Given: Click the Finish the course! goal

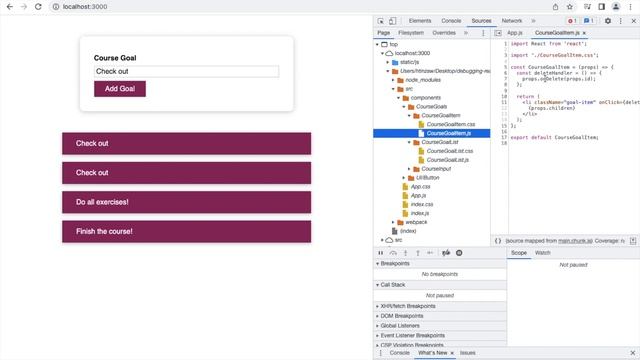Looking at the screenshot, I should pyautogui.click(x=187, y=231).
